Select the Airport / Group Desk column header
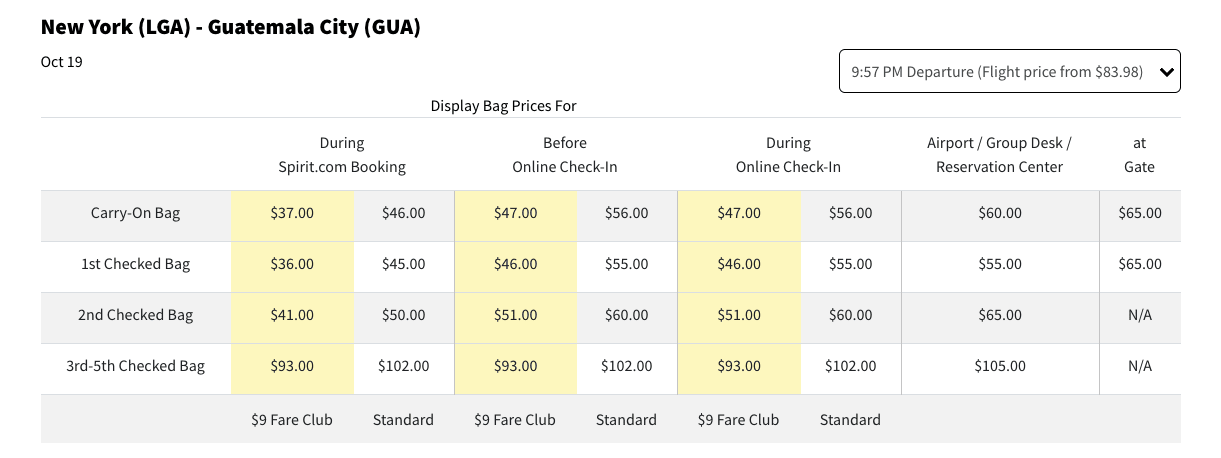This screenshot has width=1221, height=458. 999,155
